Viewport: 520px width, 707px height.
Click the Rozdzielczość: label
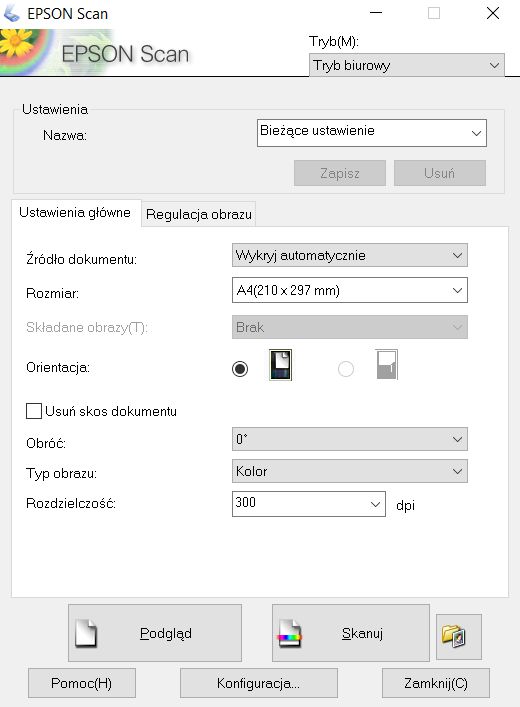pyautogui.click(x=71, y=503)
